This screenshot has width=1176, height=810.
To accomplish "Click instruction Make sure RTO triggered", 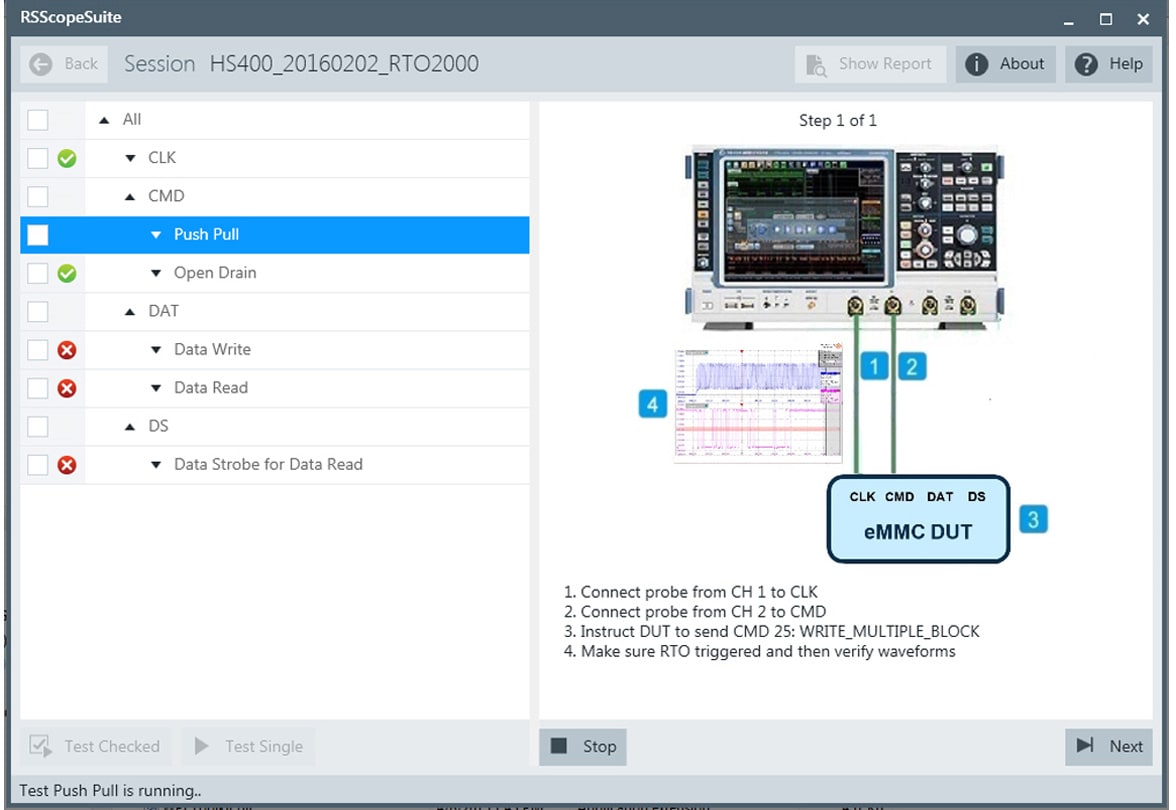I will pos(760,652).
